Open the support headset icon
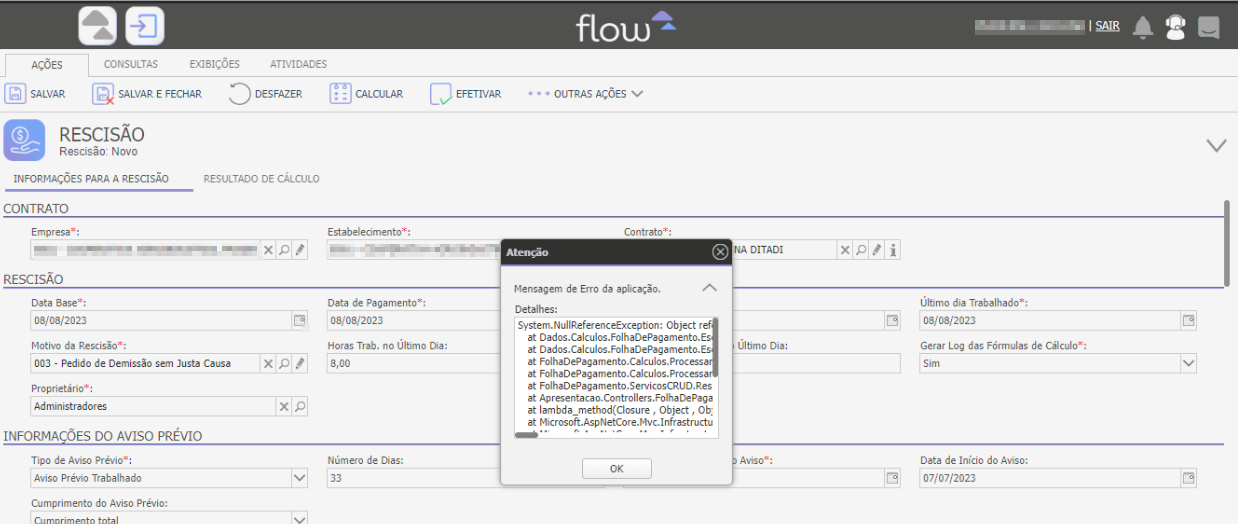 point(1175,27)
